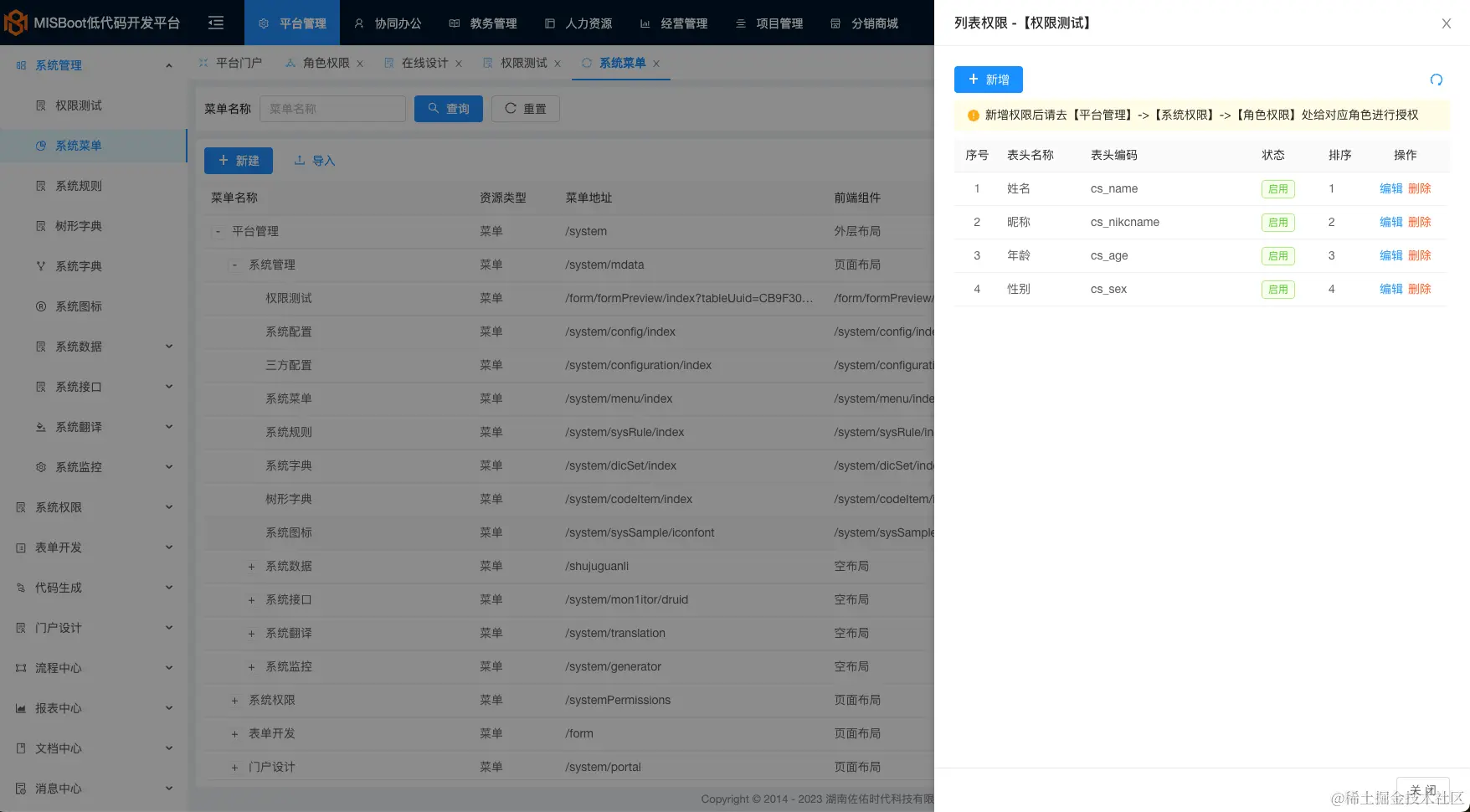Viewport: 1470px width, 812px height.
Task: Expand the 表单开发 tree row
Action: tap(234, 733)
